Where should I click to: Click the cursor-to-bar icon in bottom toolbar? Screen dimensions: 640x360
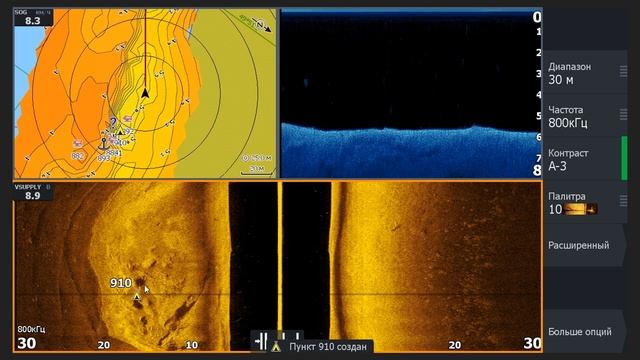pos(261,341)
